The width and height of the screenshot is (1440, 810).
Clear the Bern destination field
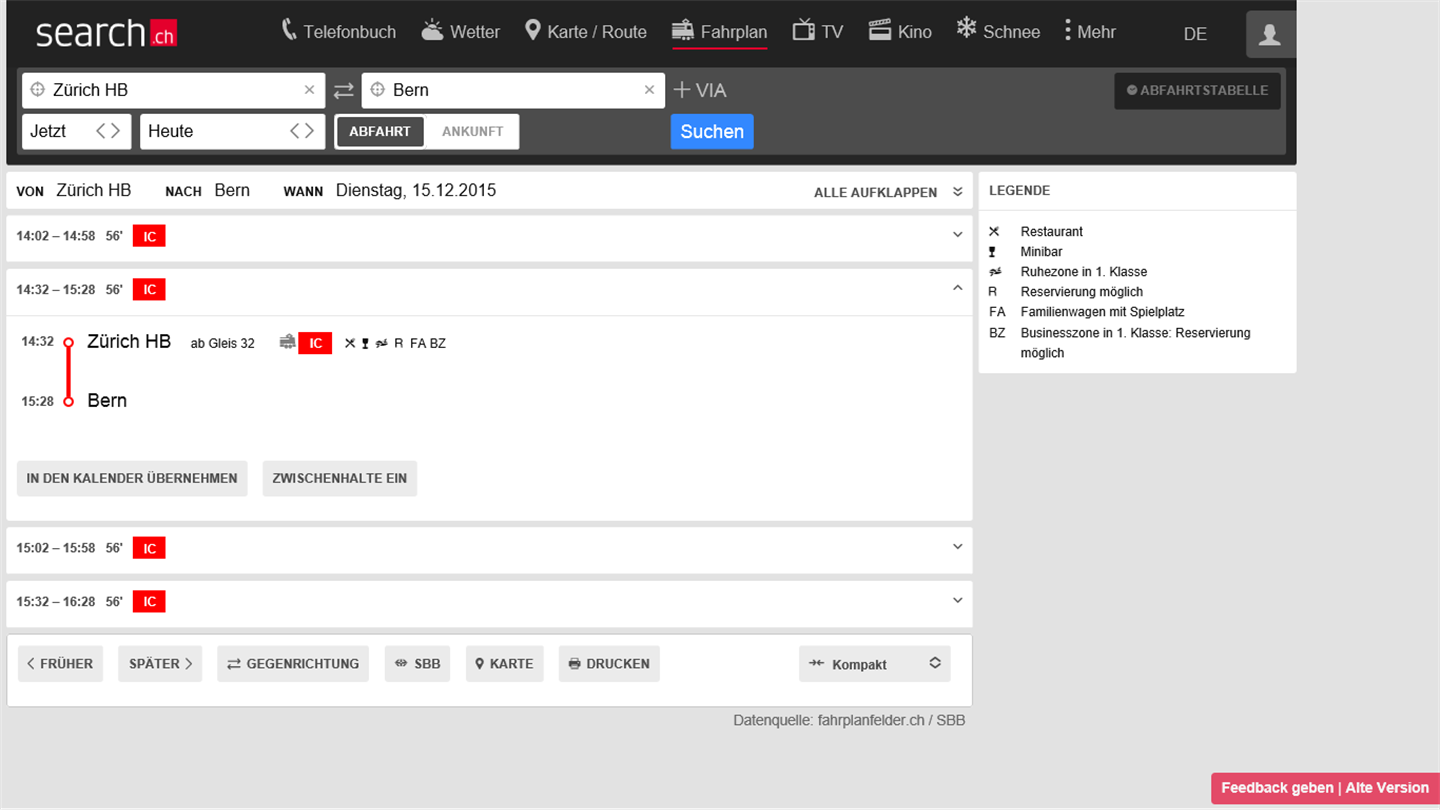pyautogui.click(x=649, y=90)
